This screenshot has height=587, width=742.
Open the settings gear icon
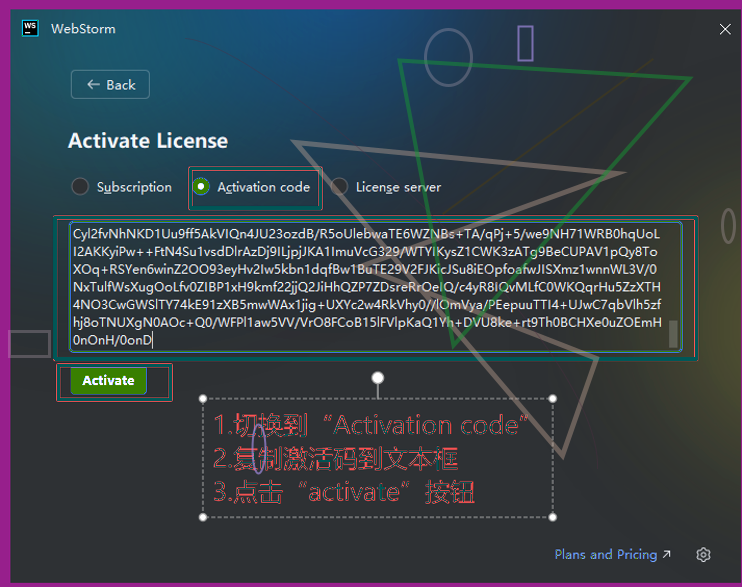click(x=703, y=554)
